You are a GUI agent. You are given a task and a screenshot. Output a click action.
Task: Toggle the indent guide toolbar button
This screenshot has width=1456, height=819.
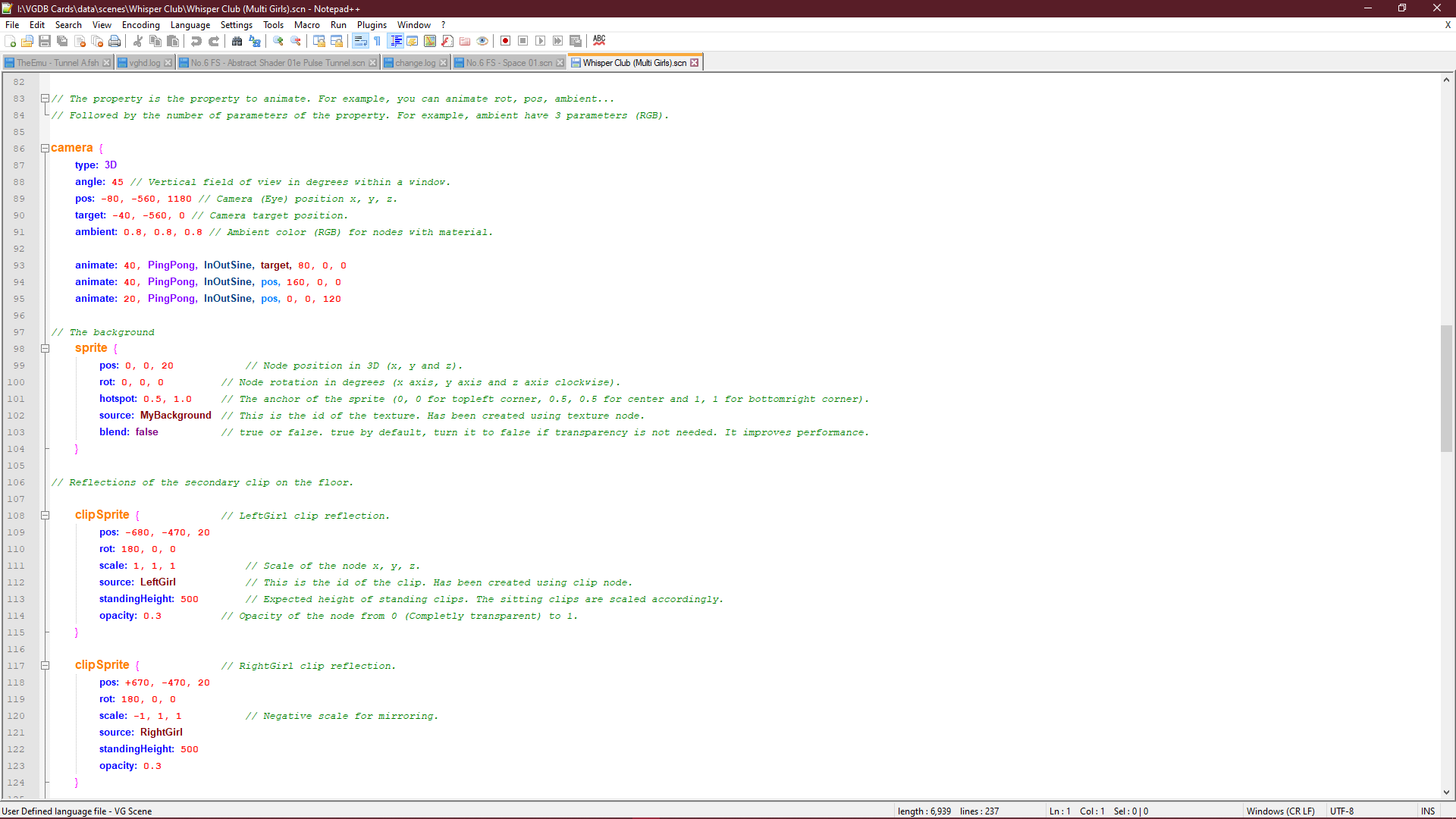coord(395,41)
